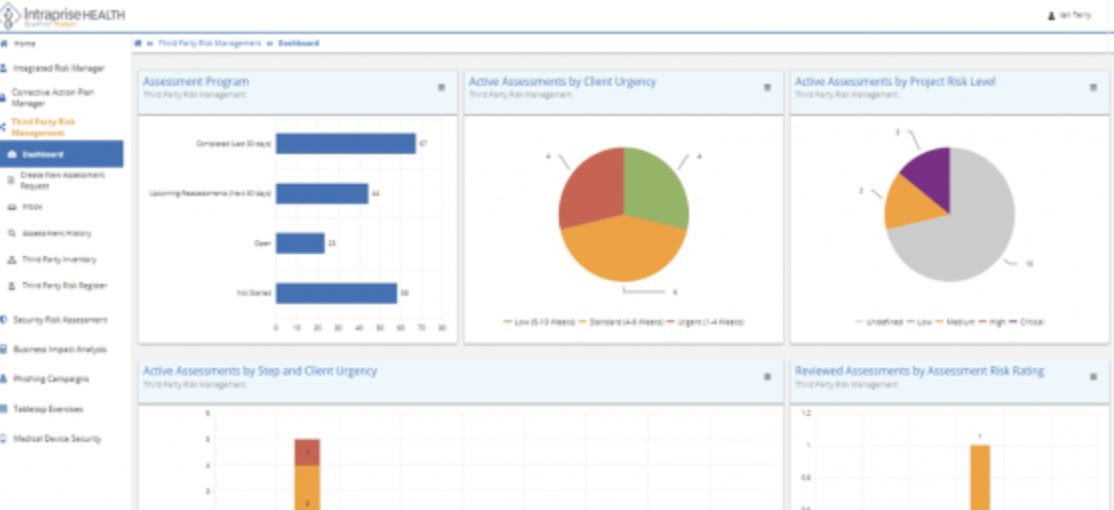This screenshot has width=1114, height=510.
Task: Click the Create New Assessment Request document icon
Action: pos(11,180)
